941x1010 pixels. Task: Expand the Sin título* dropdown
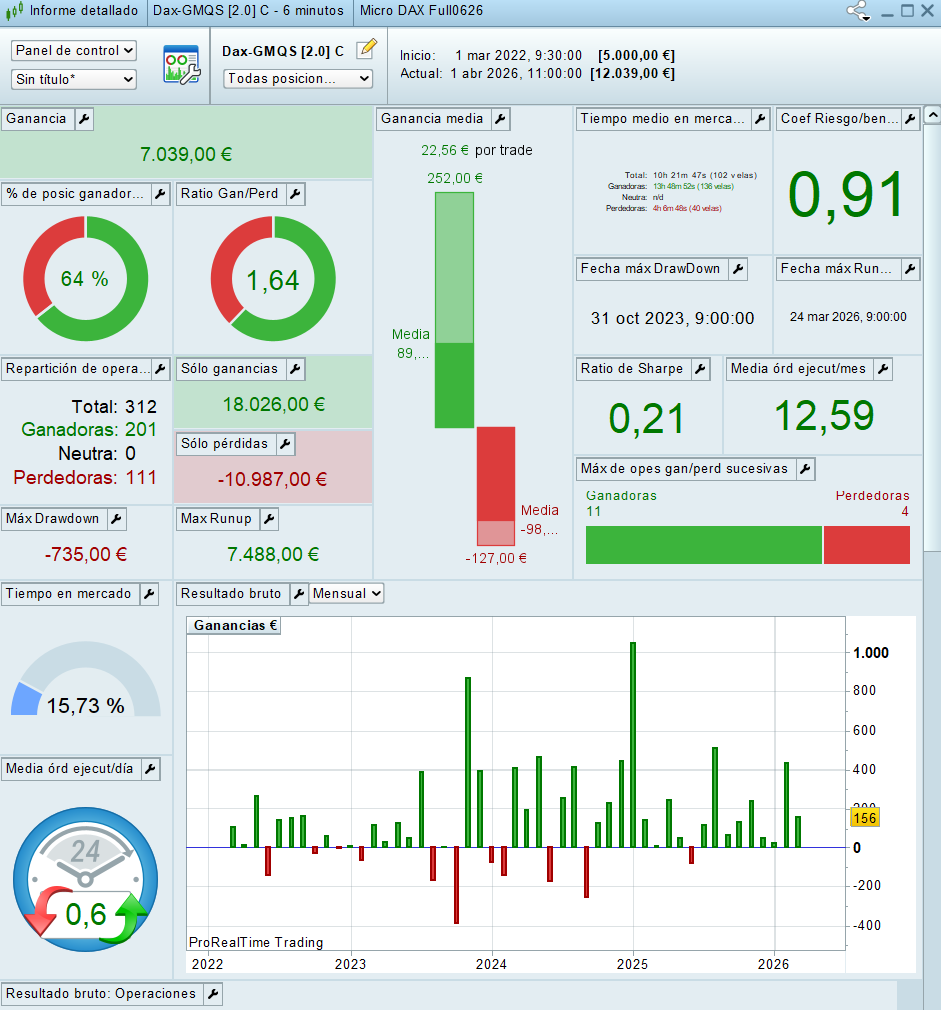point(74,79)
